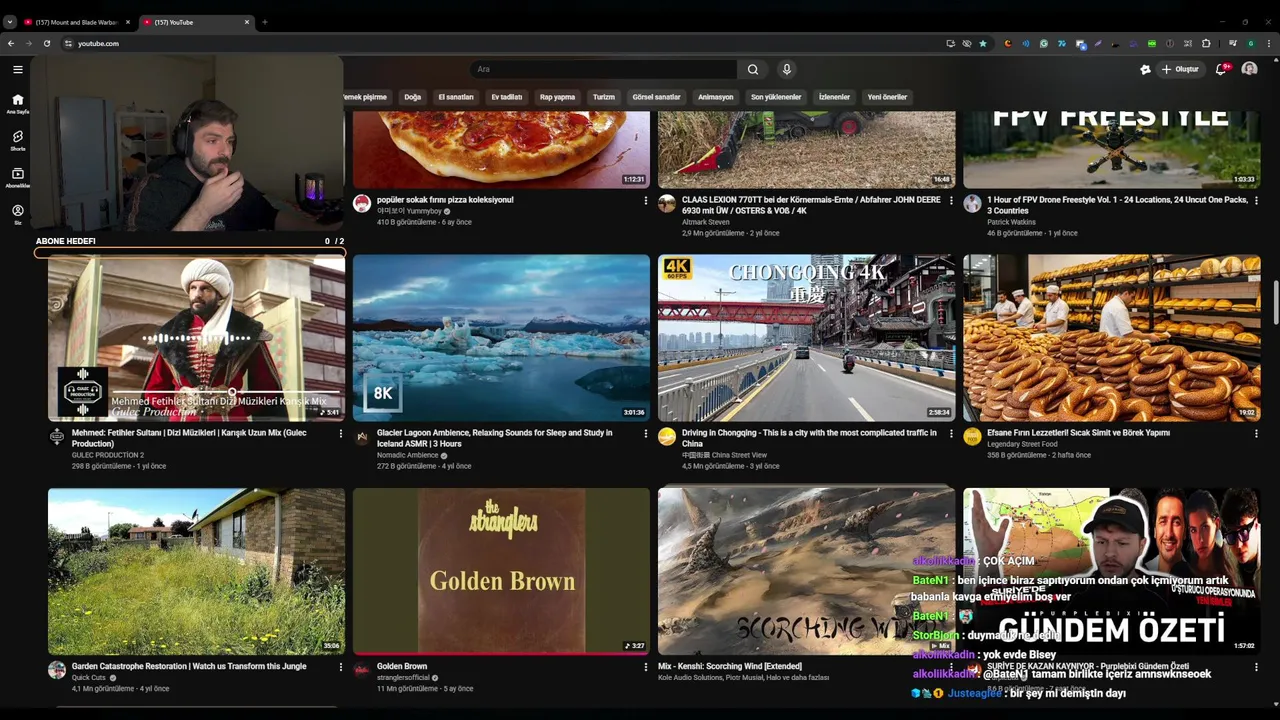Viewport: 1280px width, 720px height.
Task: Open the Grammarly extension icon
Action: pos(1044,43)
